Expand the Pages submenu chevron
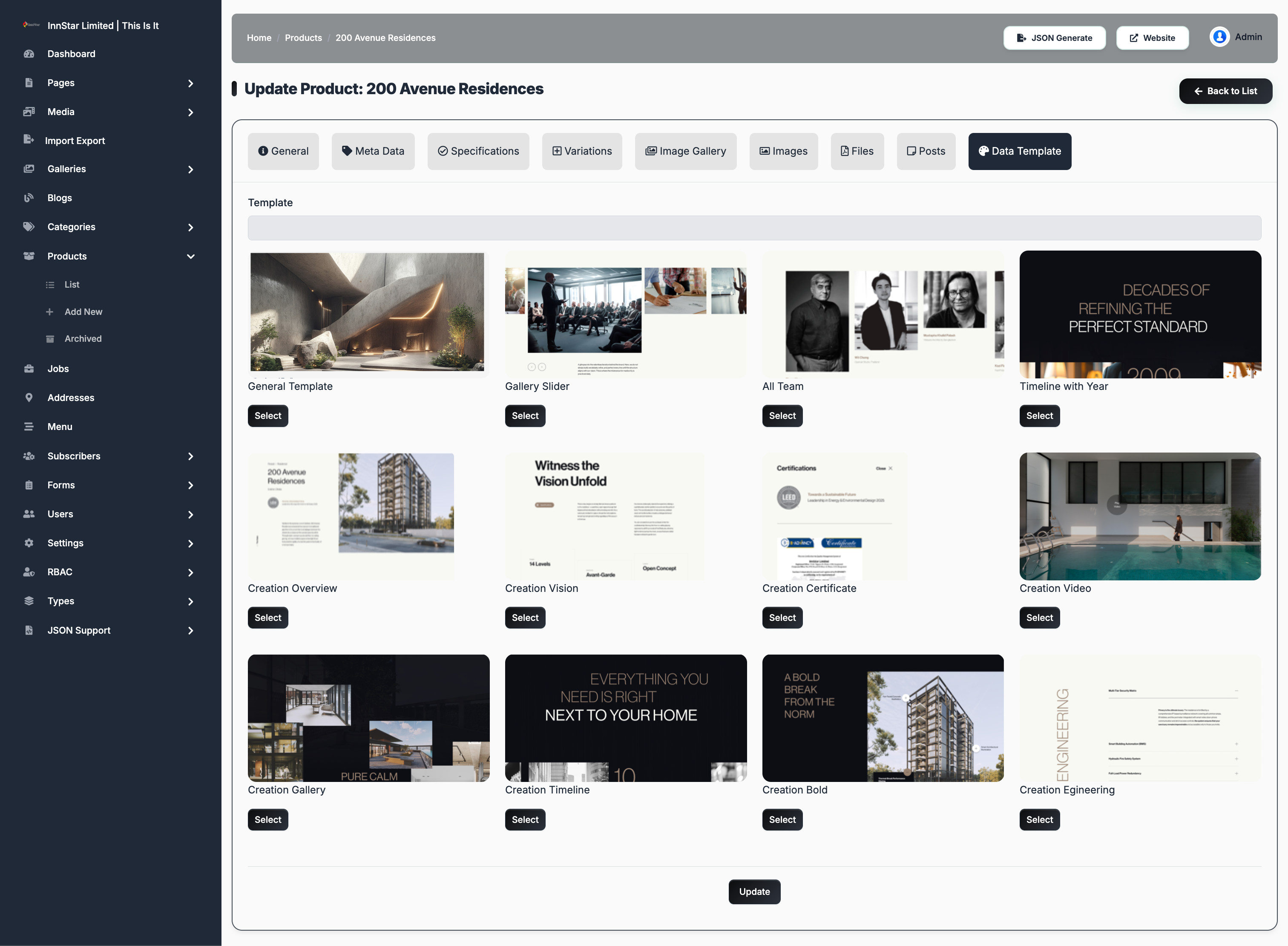 tap(191, 83)
